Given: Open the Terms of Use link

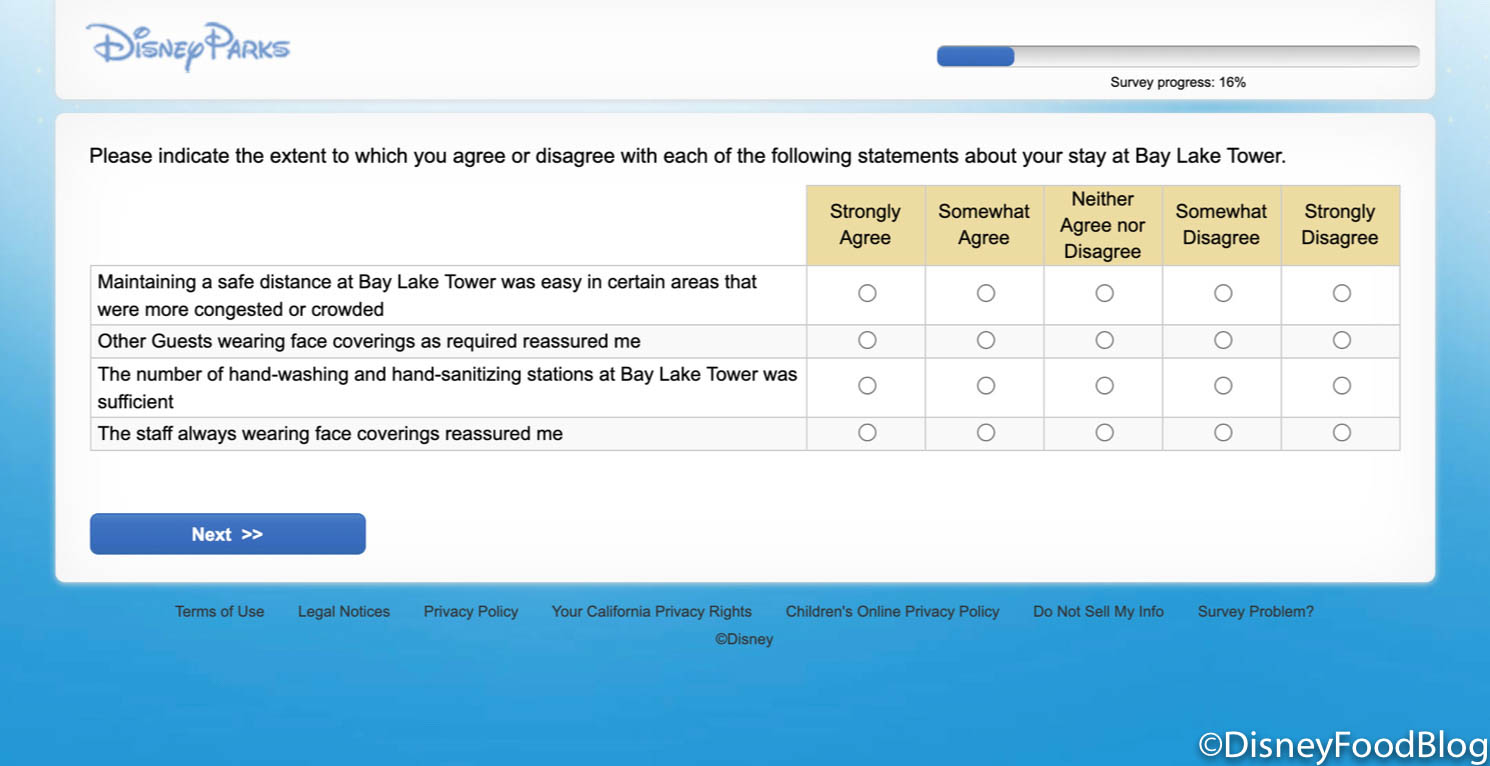Looking at the screenshot, I should coord(219,611).
